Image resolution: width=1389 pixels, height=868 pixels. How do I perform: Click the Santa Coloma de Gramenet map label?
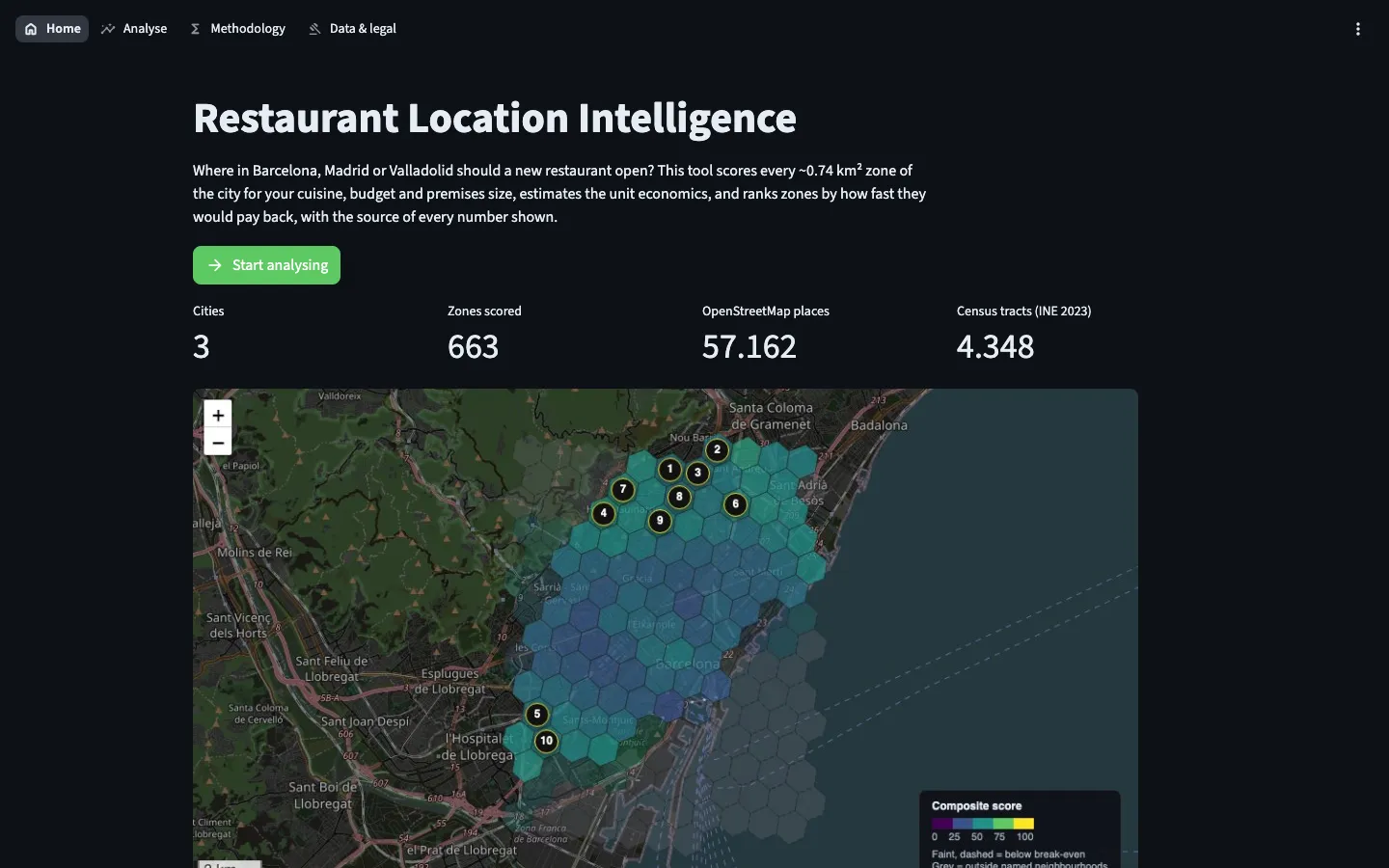tap(771, 416)
